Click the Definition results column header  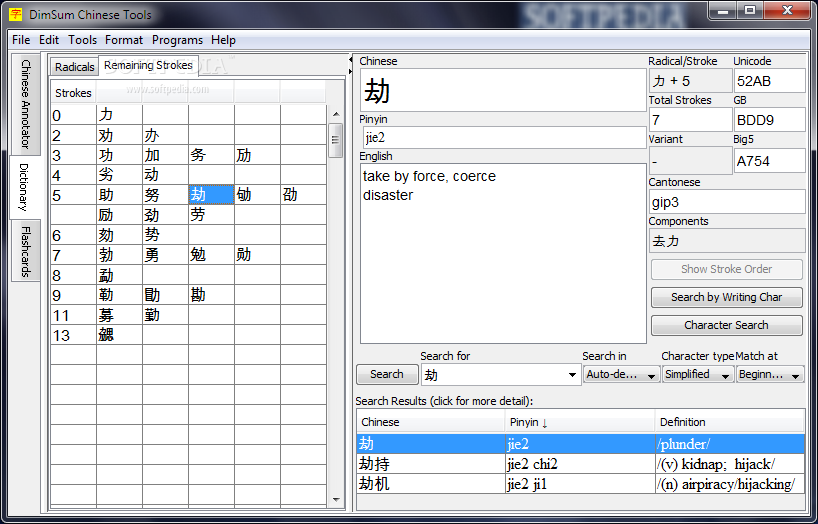coord(730,422)
